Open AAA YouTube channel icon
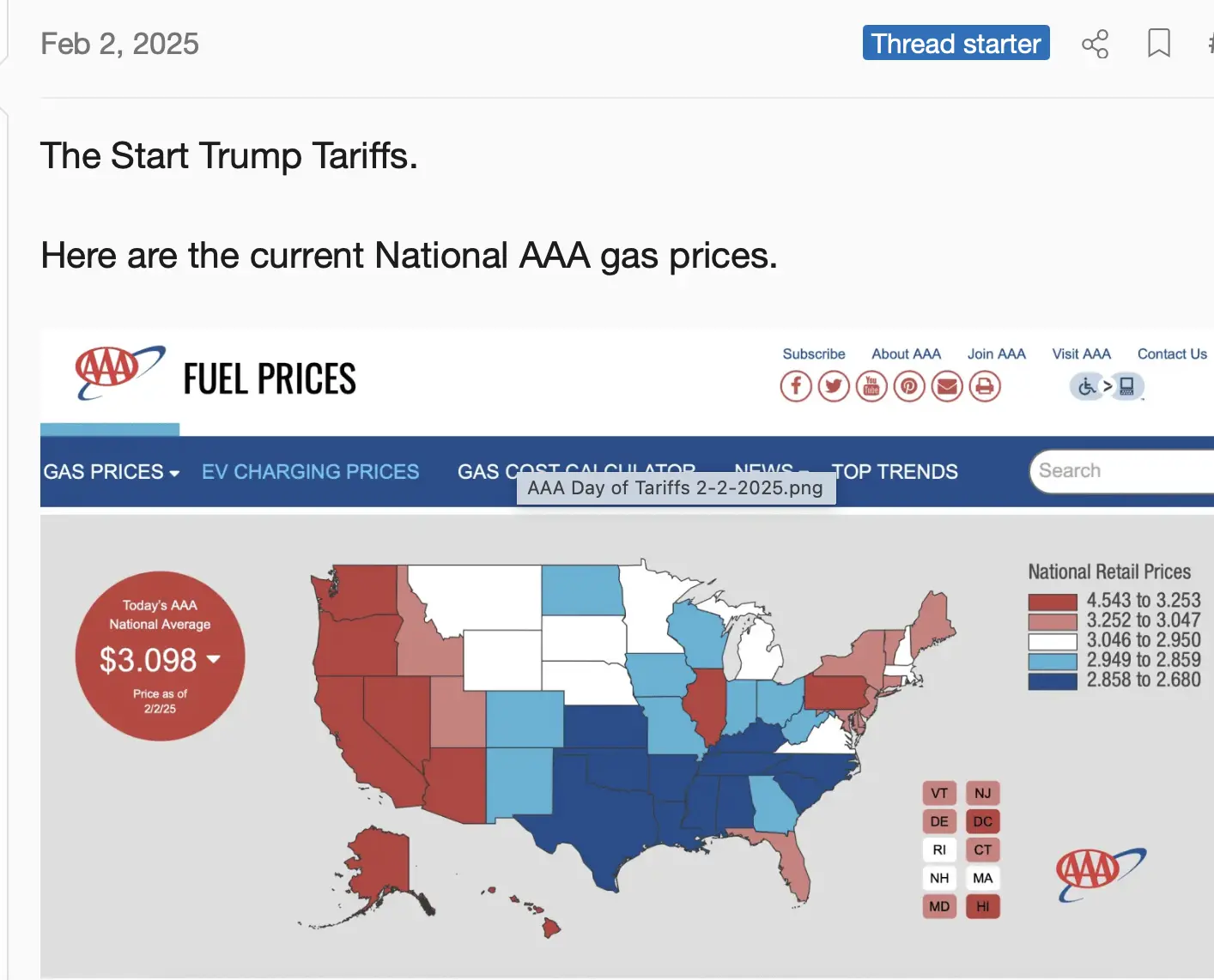 tap(871, 386)
